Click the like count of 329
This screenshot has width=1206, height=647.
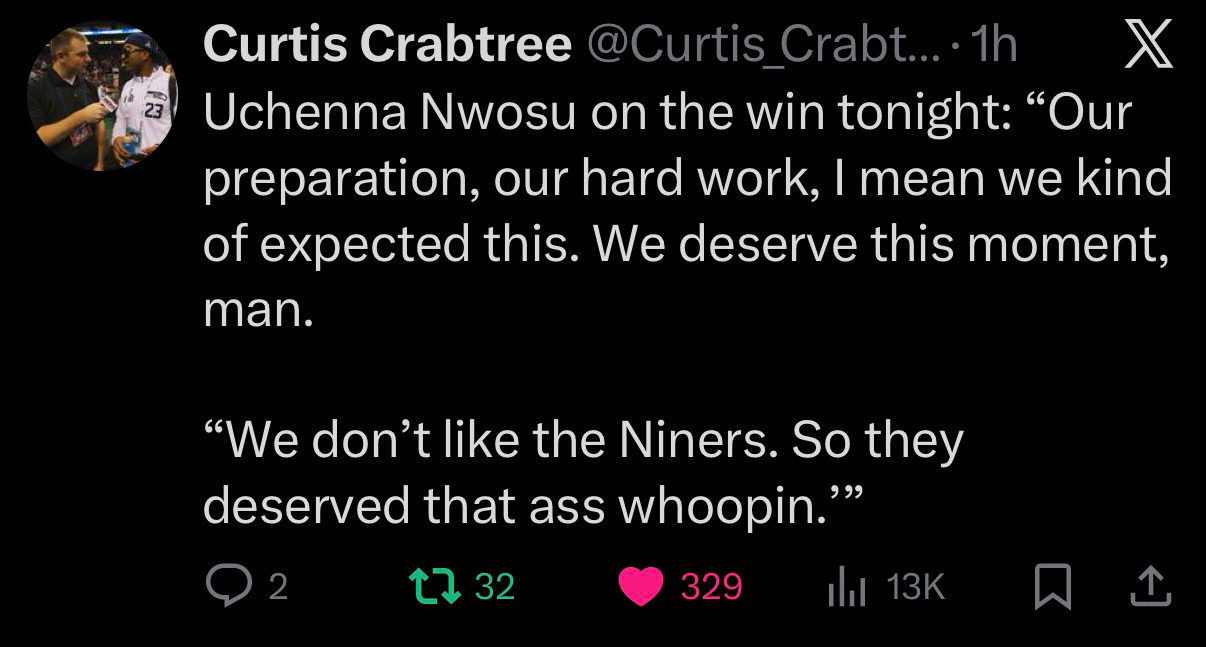click(711, 587)
